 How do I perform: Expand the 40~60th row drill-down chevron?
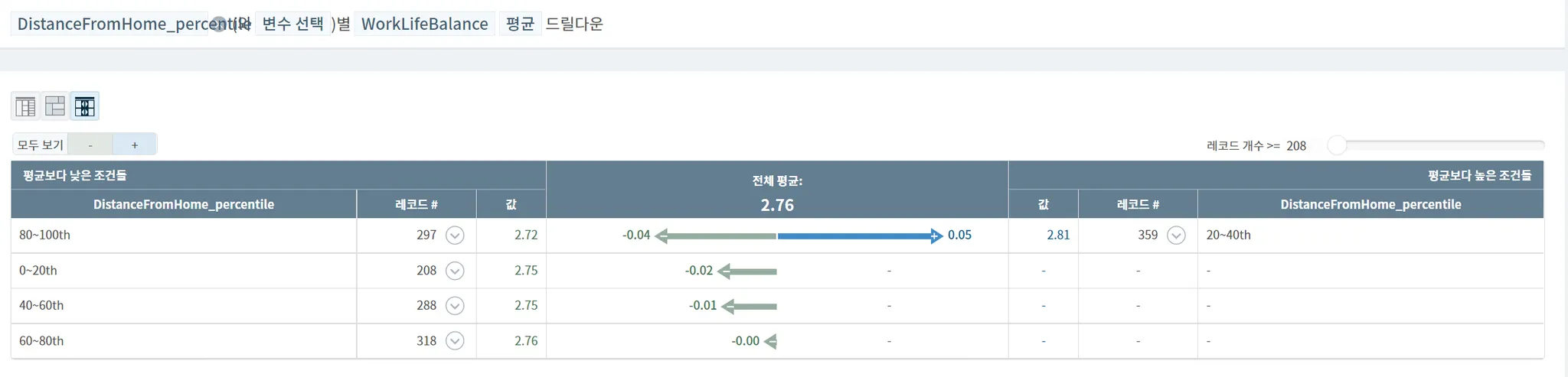coord(455,306)
